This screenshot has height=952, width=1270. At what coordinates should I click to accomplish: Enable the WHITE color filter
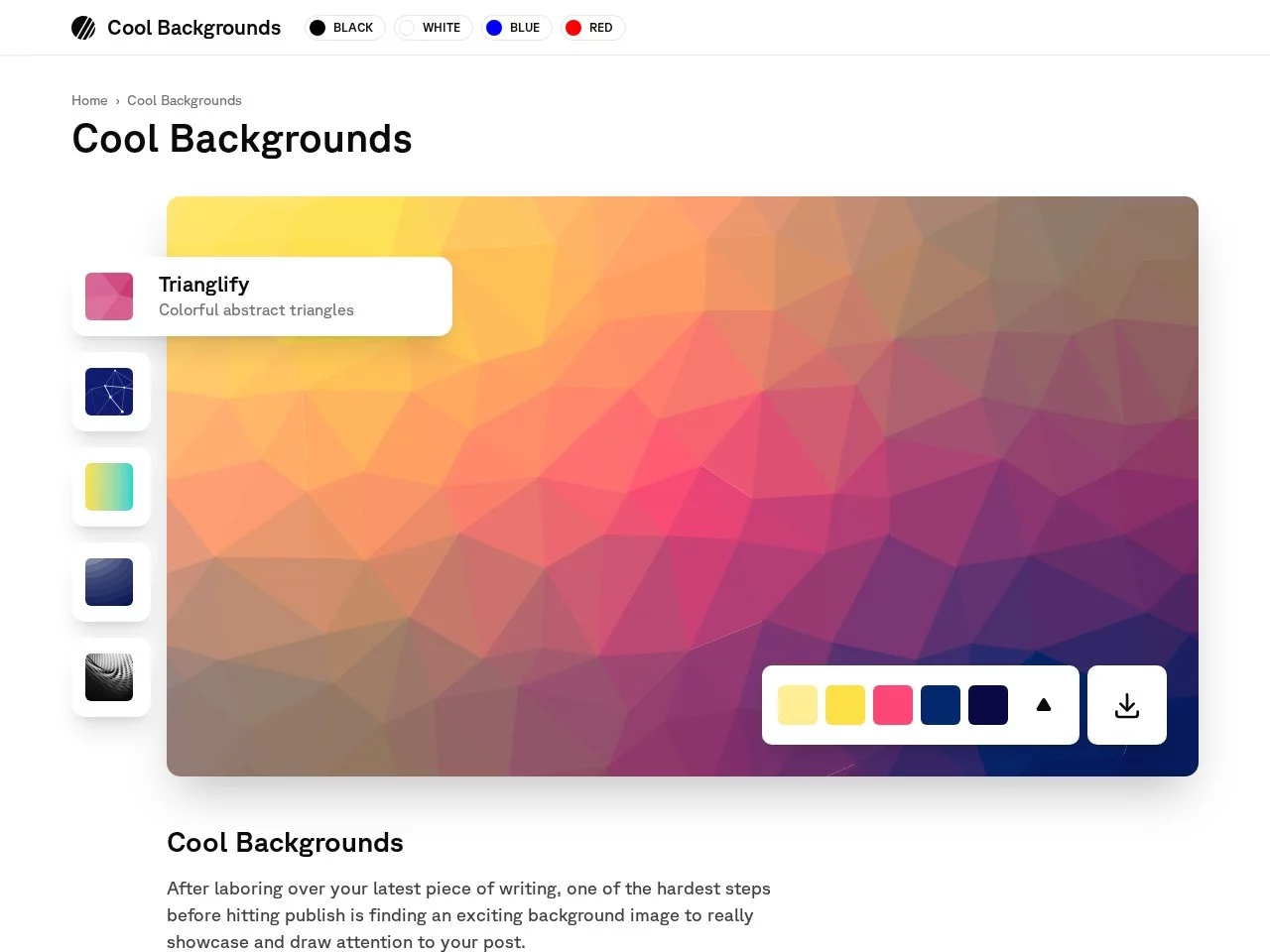tap(433, 28)
